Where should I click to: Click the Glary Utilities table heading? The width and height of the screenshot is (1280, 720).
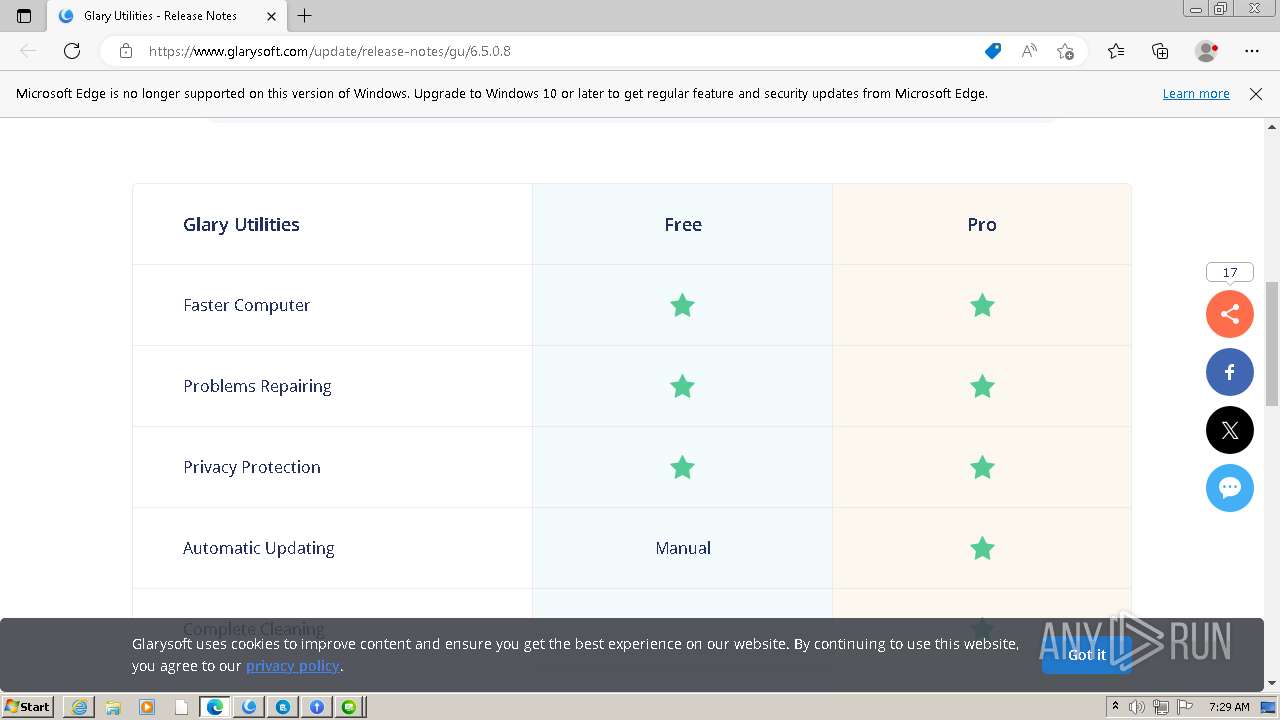point(241,224)
